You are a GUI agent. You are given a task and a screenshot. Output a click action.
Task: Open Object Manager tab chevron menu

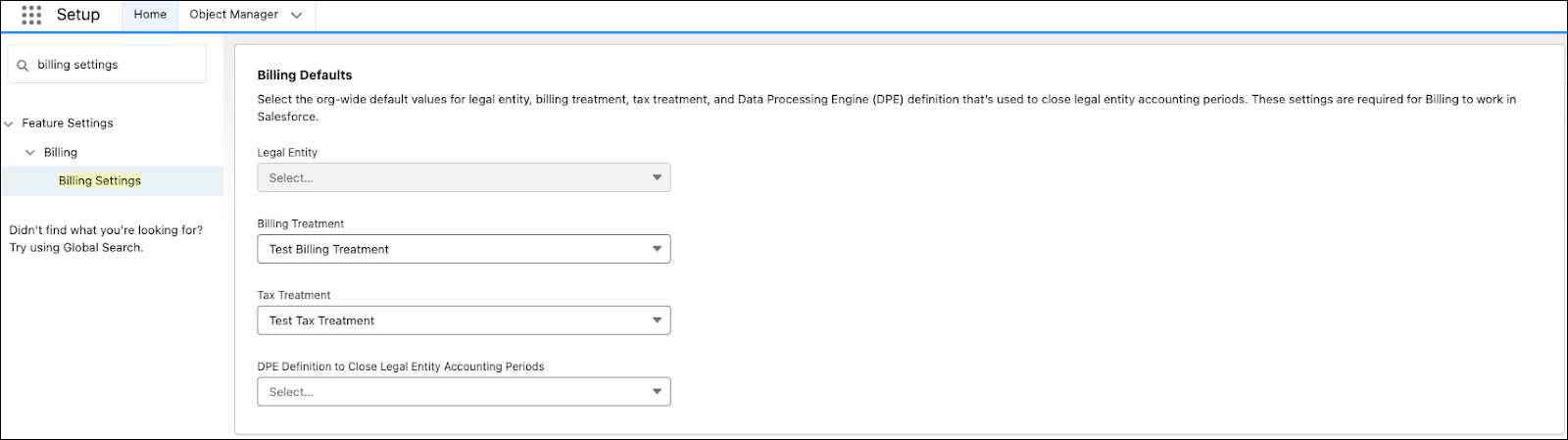(297, 15)
